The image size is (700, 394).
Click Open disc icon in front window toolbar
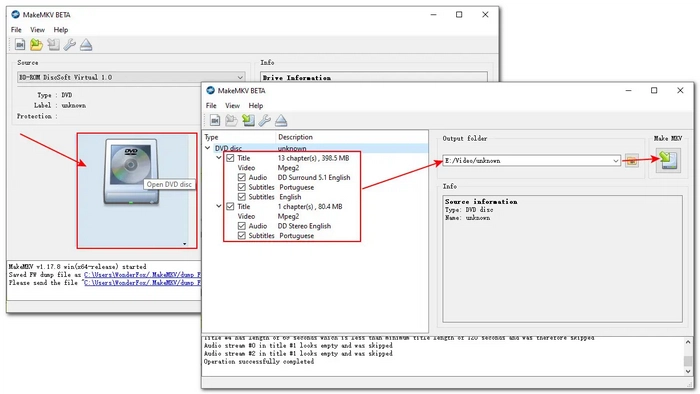[x=231, y=120]
